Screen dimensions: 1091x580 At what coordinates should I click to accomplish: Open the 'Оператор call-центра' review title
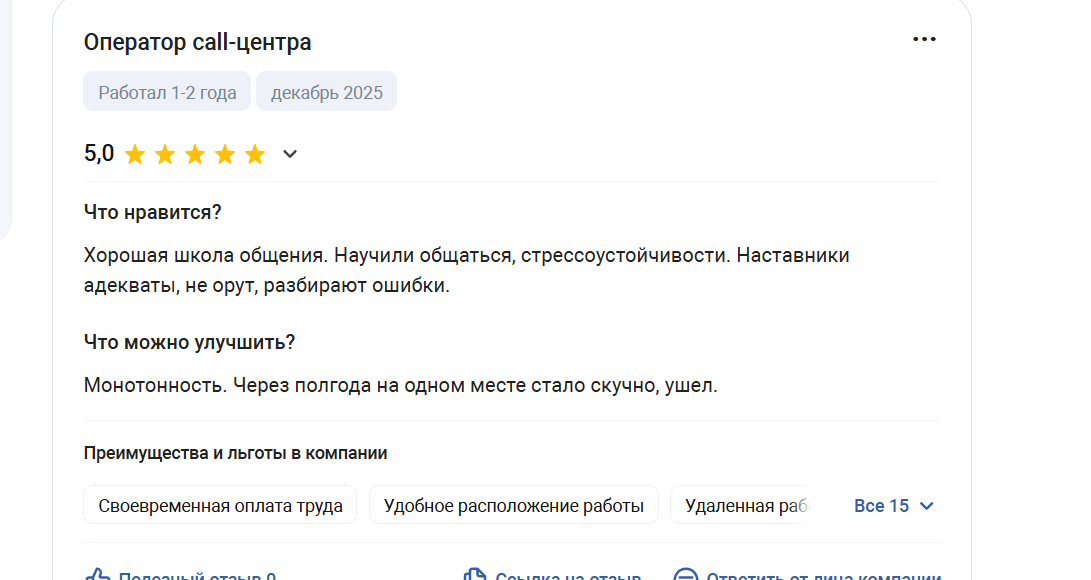(x=198, y=42)
